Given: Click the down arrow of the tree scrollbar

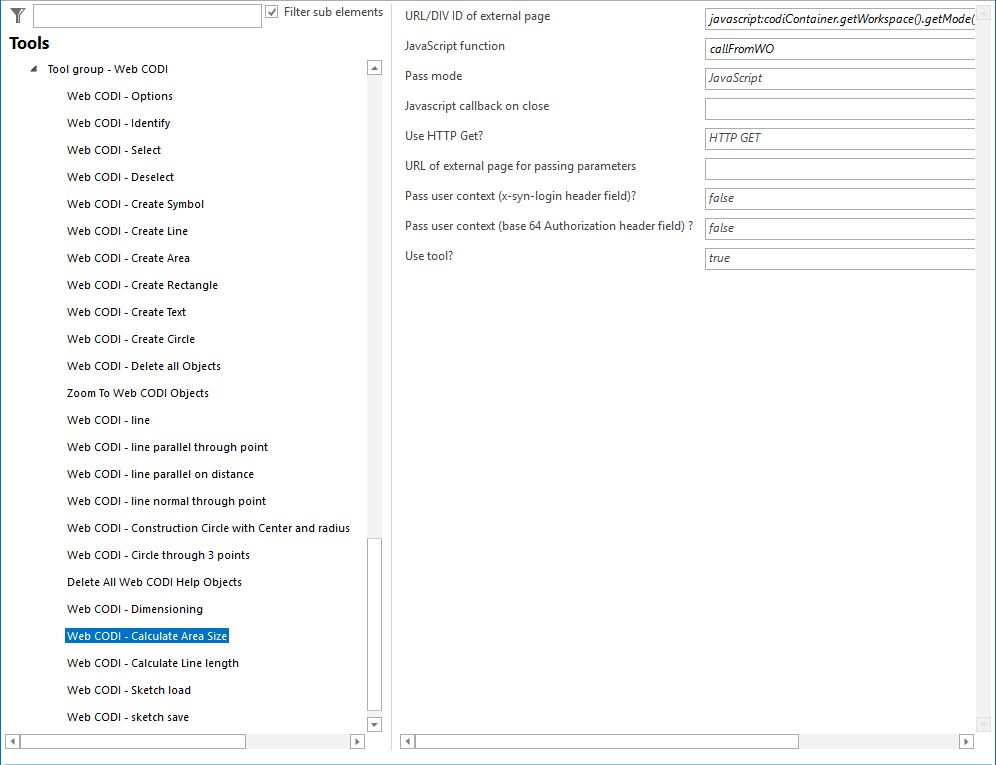Looking at the screenshot, I should (374, 723).
